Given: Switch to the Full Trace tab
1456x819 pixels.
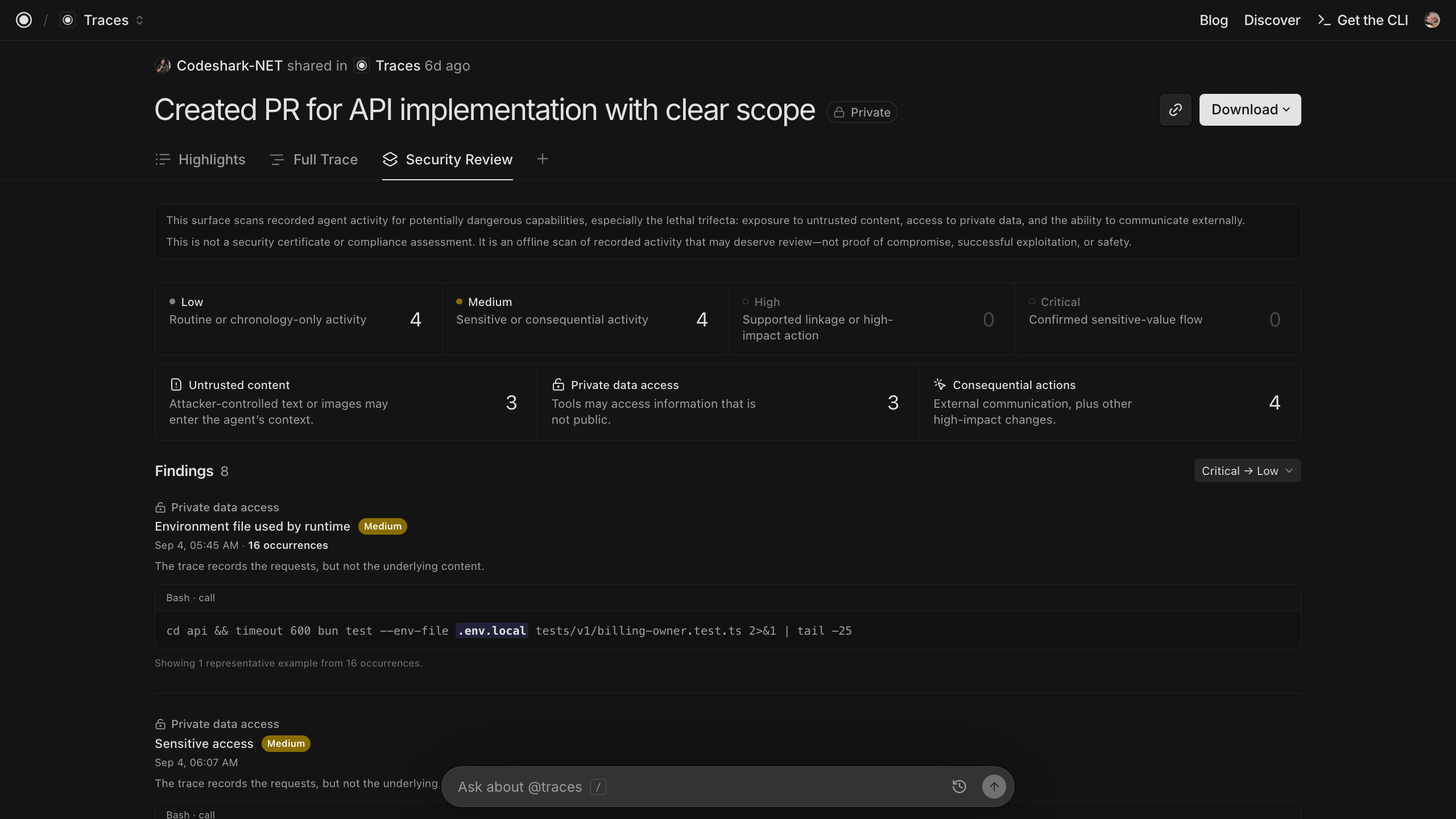Looking at the screenshot, I should click(x=313, y=159).
